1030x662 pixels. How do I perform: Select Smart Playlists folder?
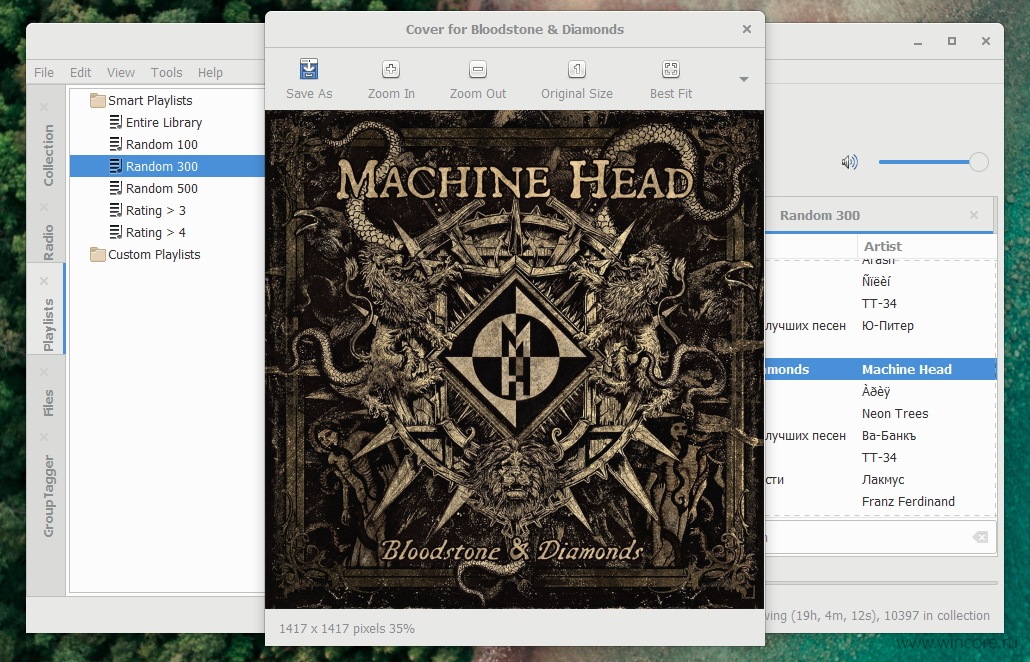[x=150, y=100]
